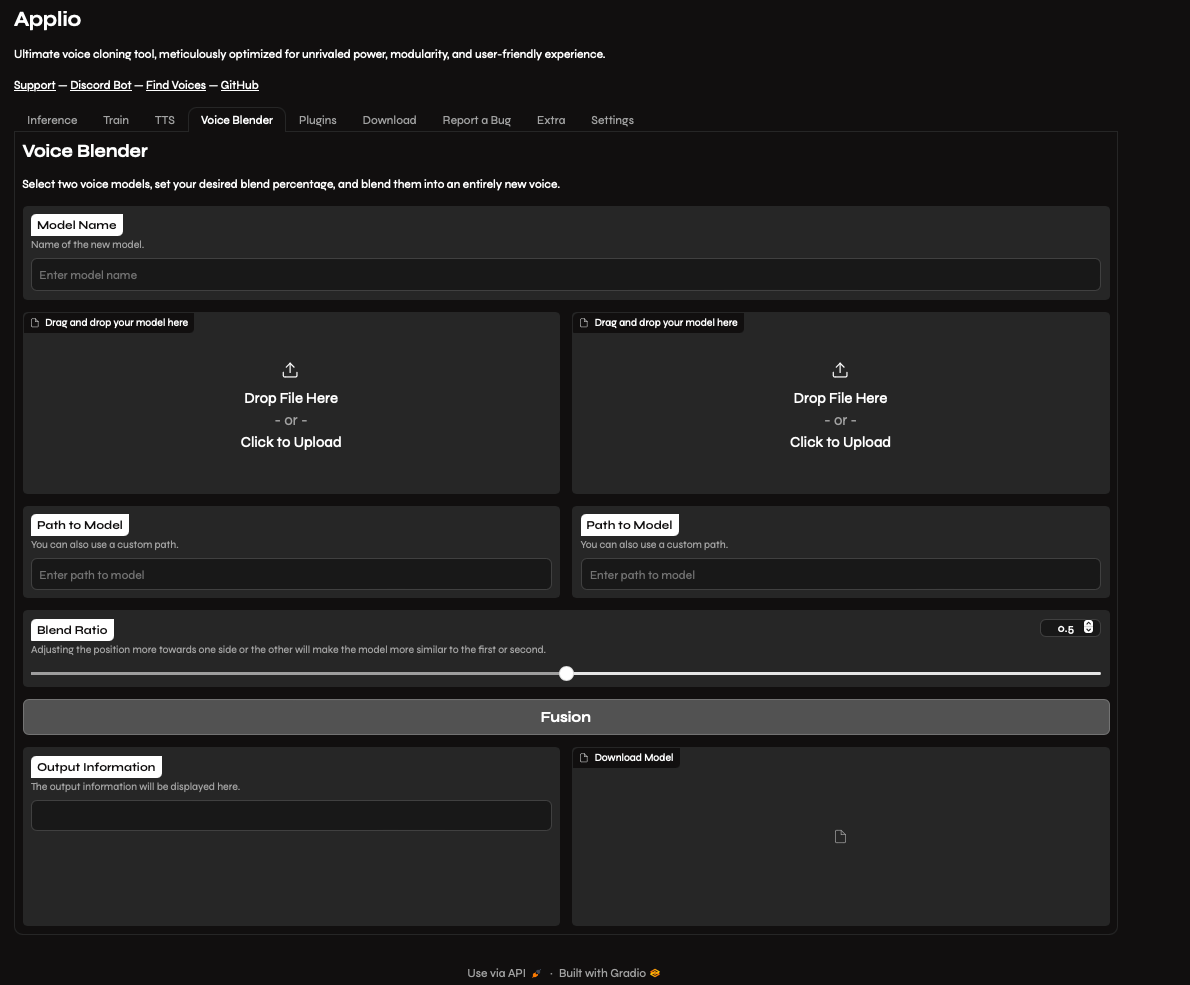Click the Enter model name input field
Image resolution: width=1190 pixels, height=985 pixels.
point(565,274)
